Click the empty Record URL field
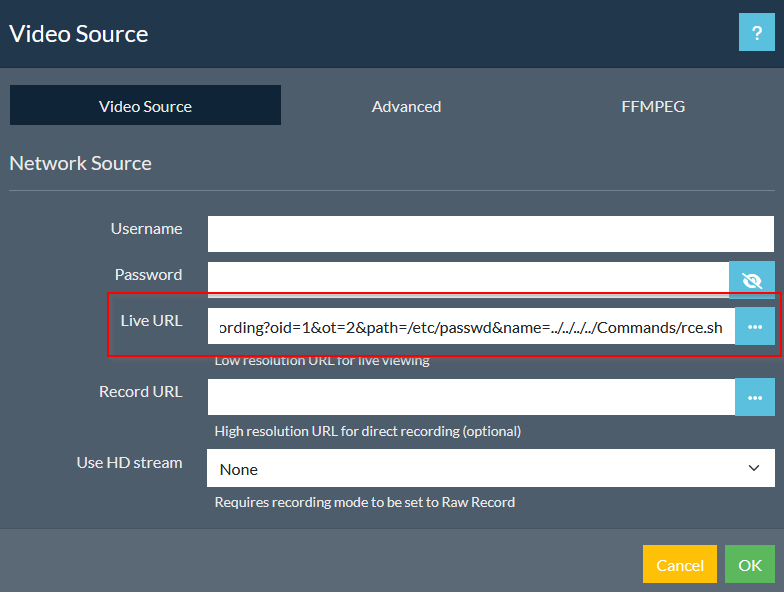784x592 pixels. 470,397
